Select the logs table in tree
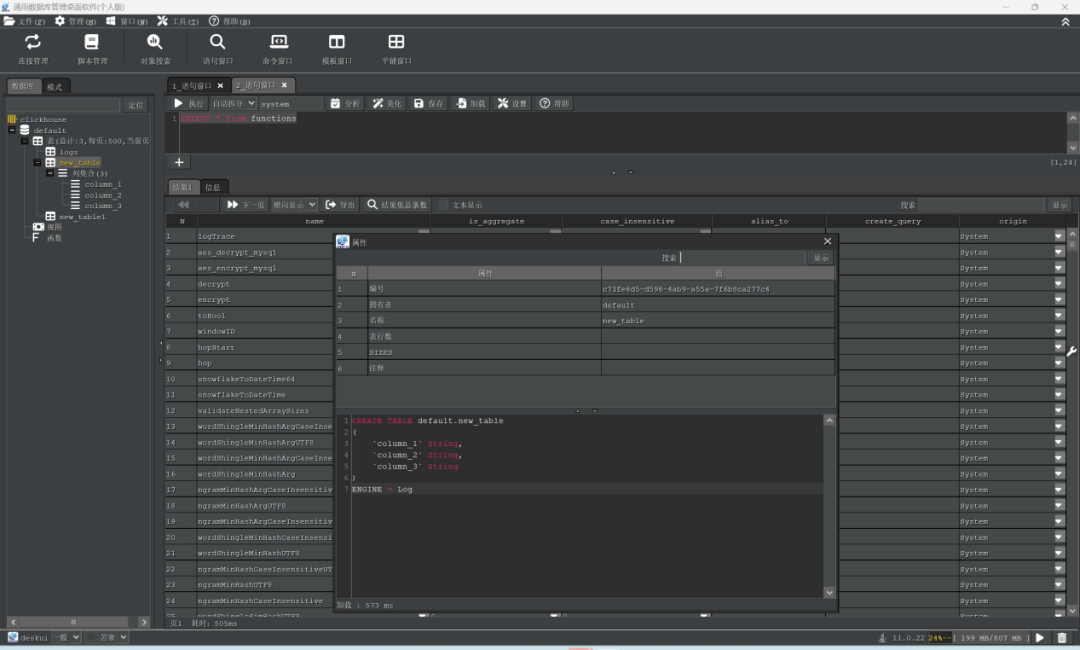 click(x=68, y=152)
